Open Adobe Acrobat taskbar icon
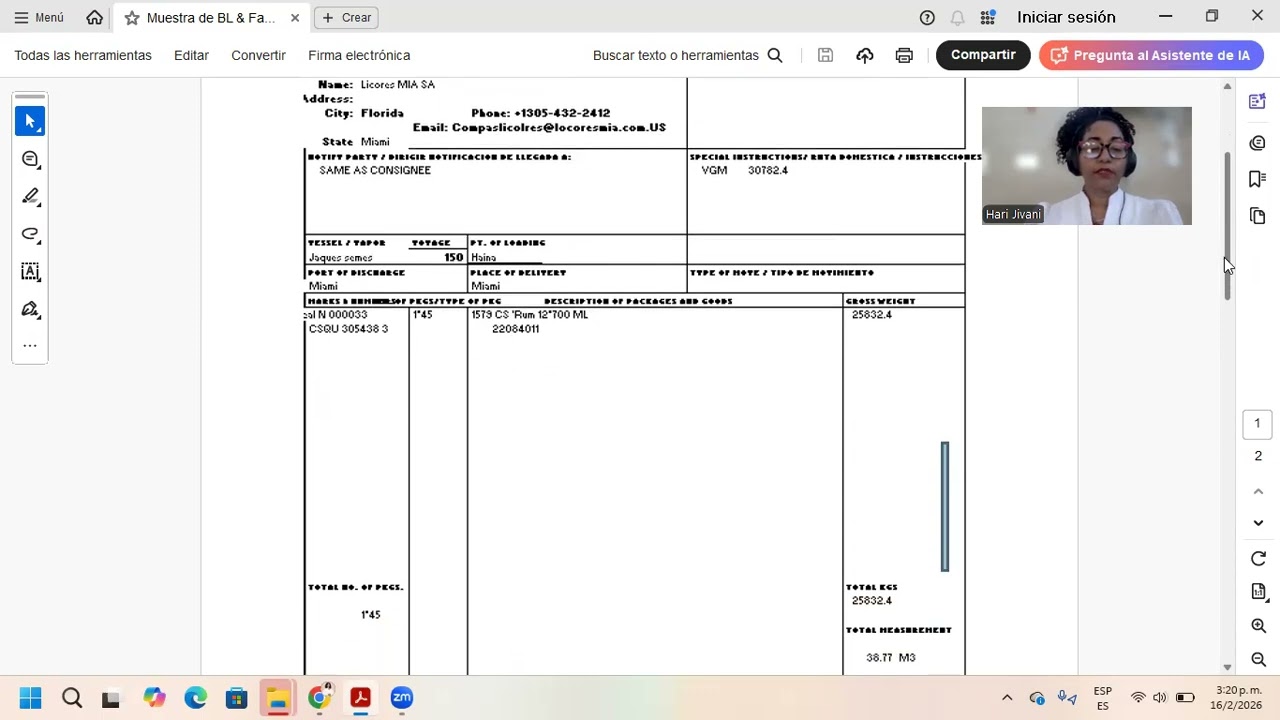The image size is (1280, 720). [x=360, y=698]
